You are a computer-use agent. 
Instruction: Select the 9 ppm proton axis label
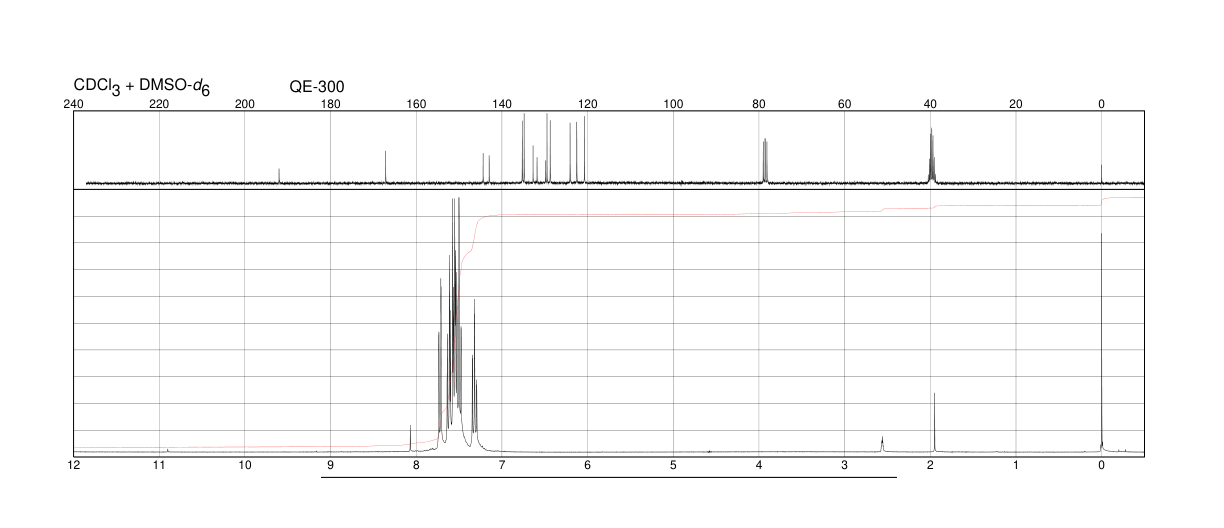[x=331, y=465]
